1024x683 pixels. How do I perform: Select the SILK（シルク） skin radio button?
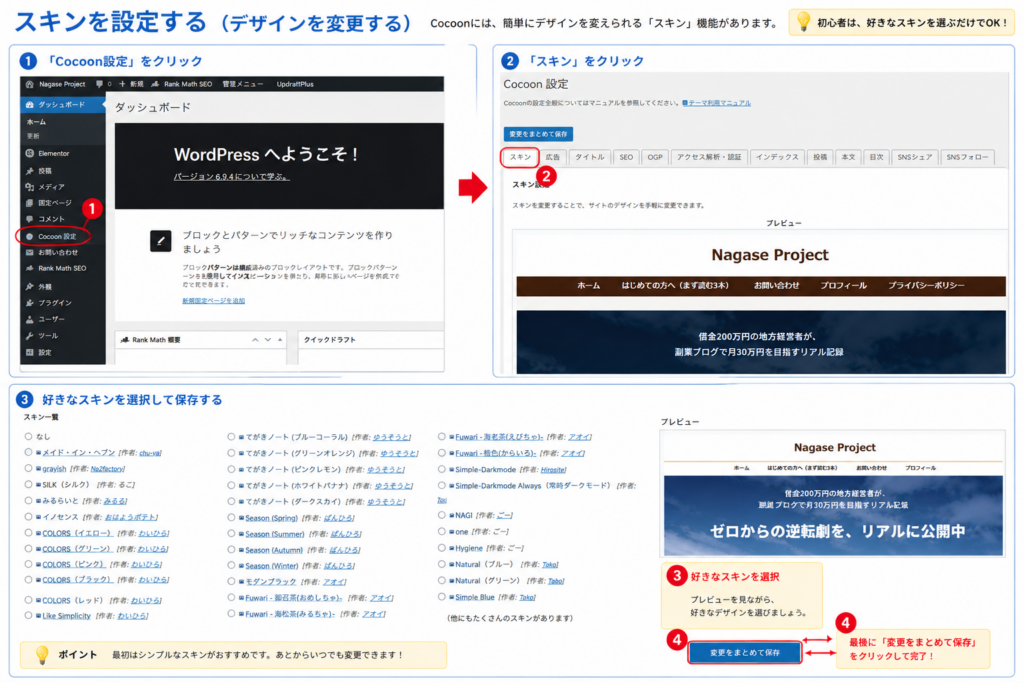28,484
